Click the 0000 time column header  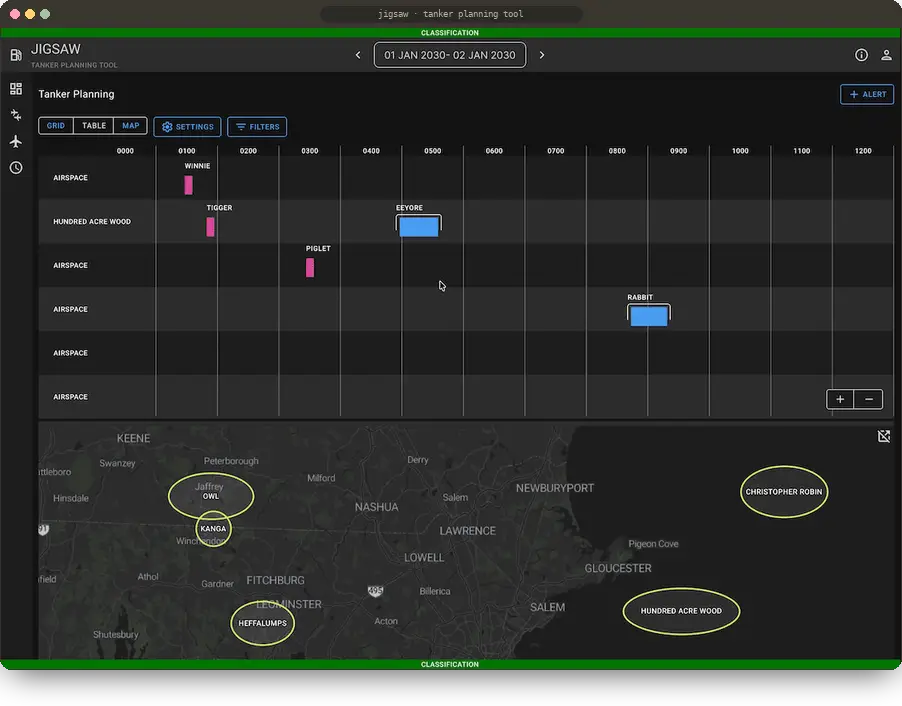125,151
